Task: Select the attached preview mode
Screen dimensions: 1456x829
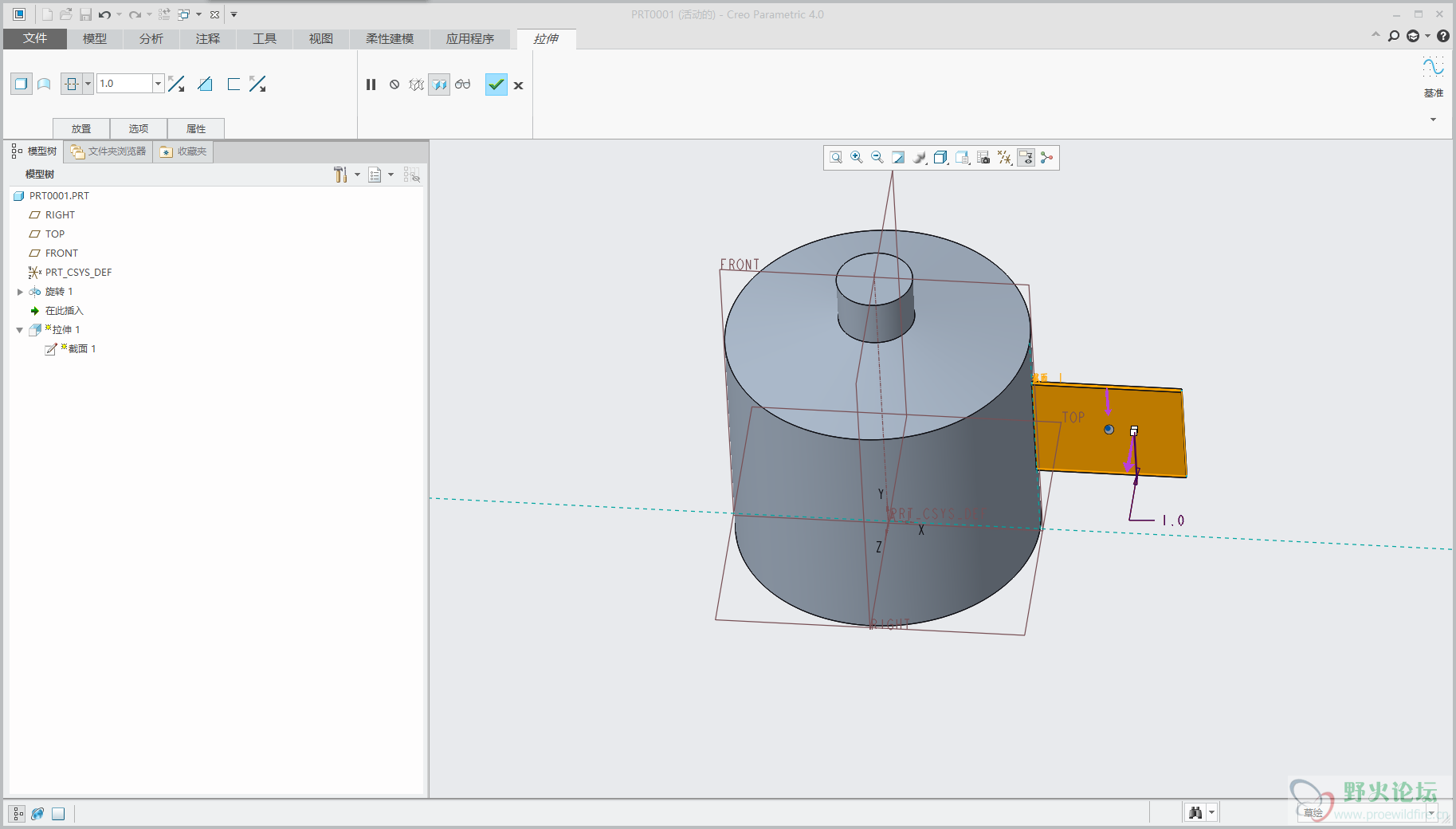Action: (x=439, y=84)
